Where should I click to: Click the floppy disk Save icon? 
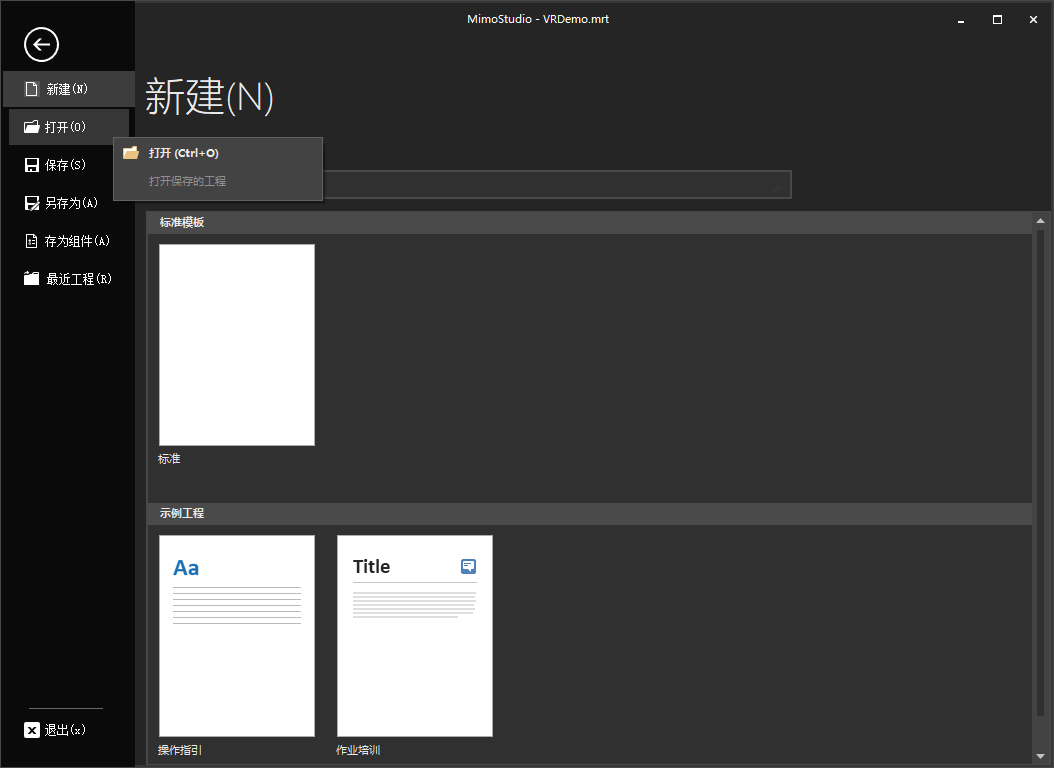pos(31,165)
